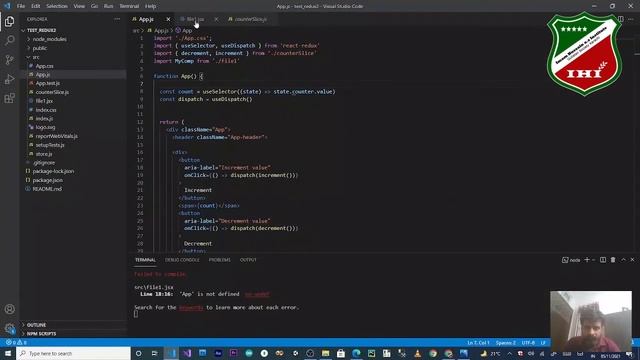The width and height of the screenshot is (640, 360).
Task: Open editor more actions ellipsis
Action: (x=631, y=19)
